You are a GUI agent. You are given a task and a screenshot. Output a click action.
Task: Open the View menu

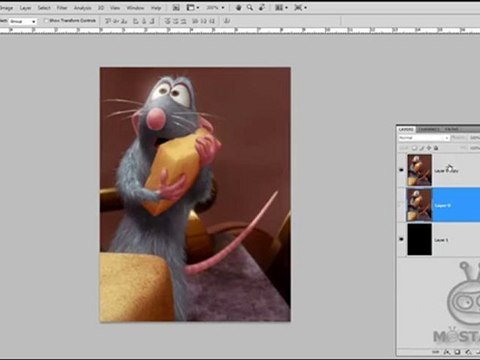(x=115, y=8)
